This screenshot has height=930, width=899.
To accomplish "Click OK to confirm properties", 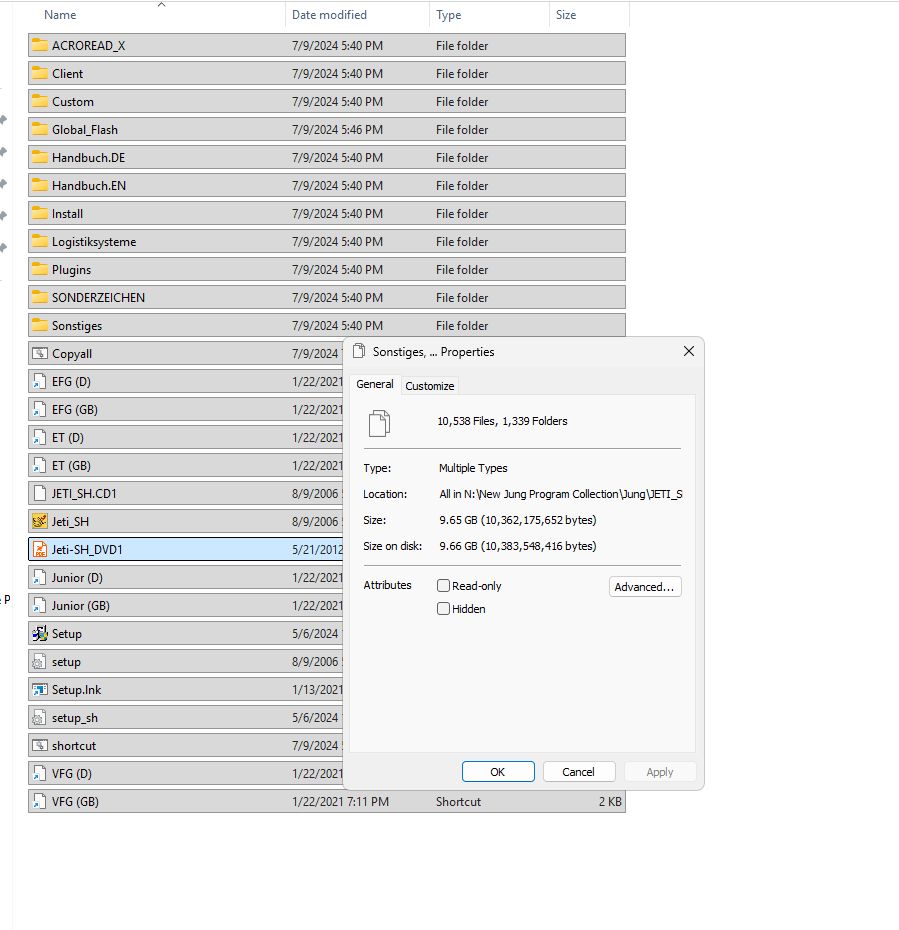I will pos(497,771).
